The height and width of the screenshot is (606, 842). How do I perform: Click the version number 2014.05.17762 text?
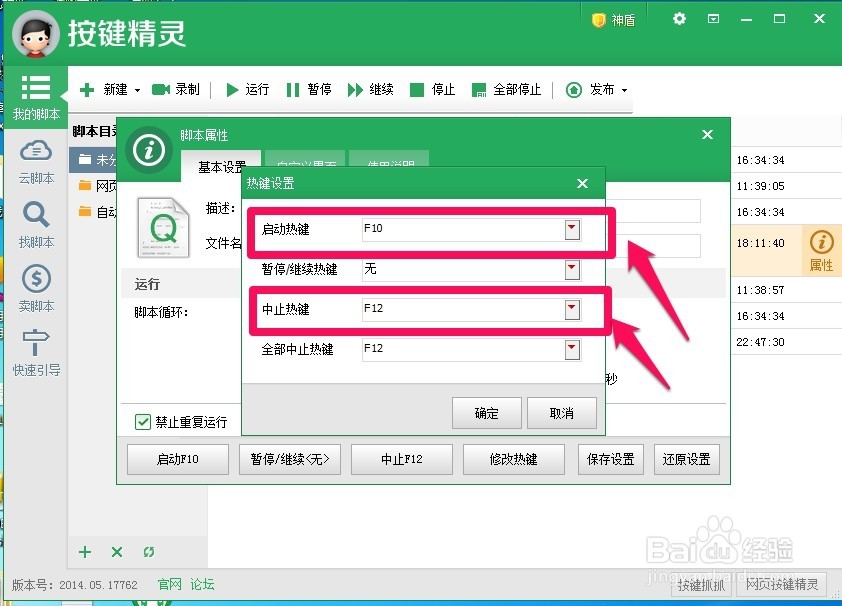pos(98,585)
